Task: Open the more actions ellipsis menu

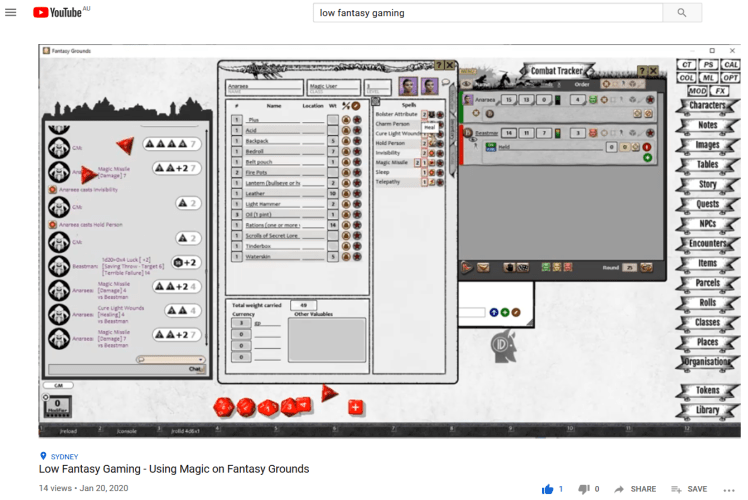Action: coord(729,489)
